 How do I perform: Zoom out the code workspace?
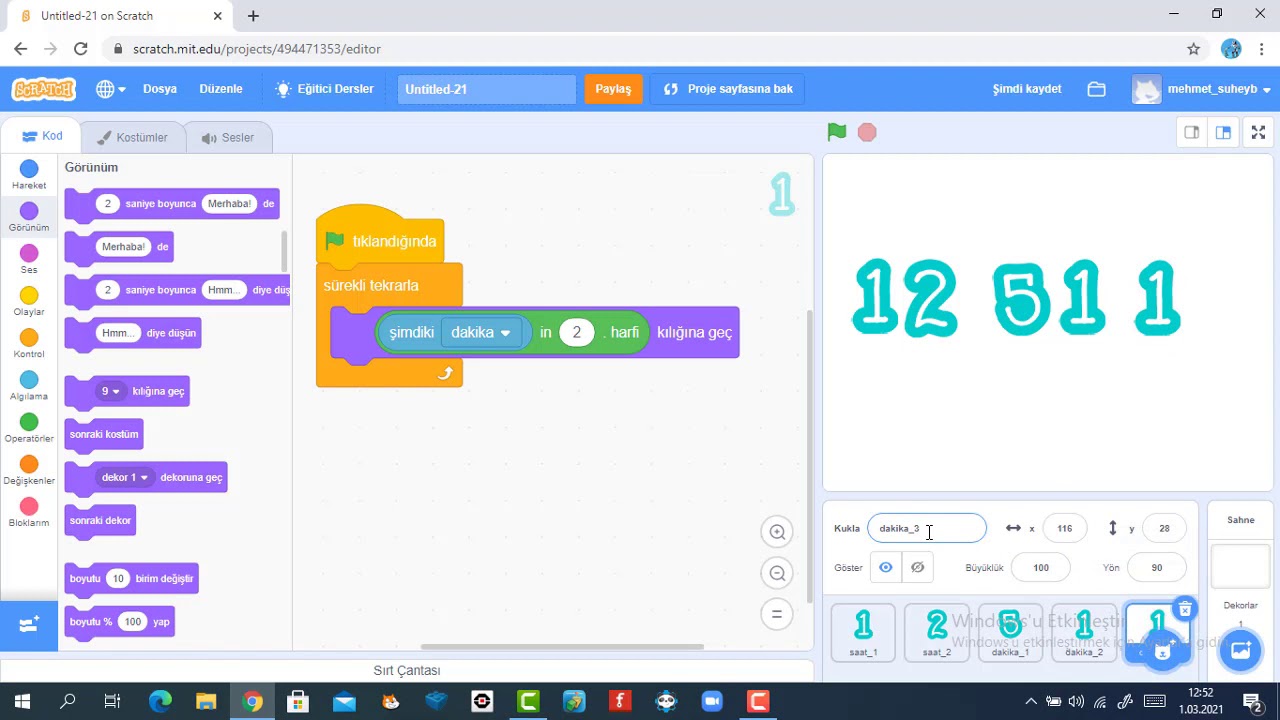(777, 573)
